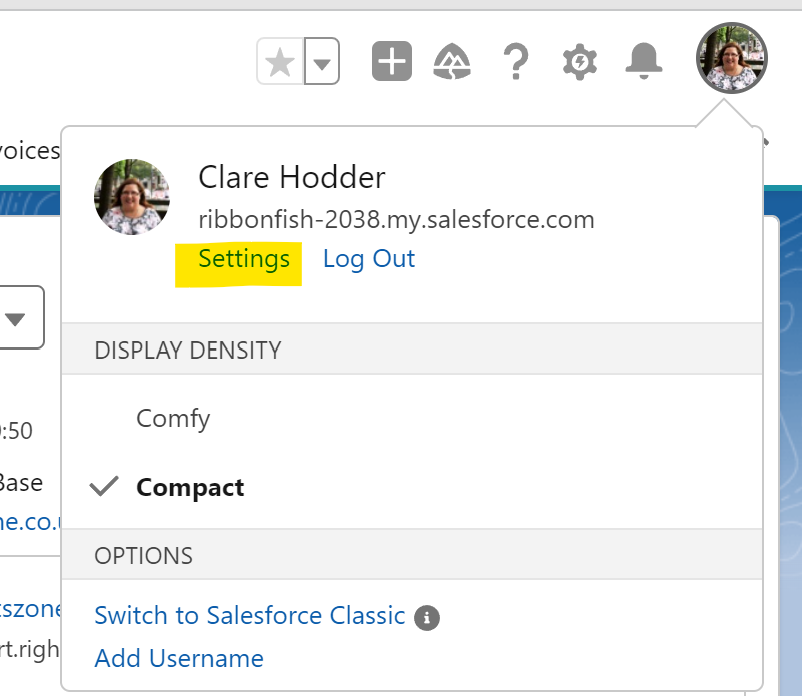Click Add Username option

click(179, 658)
